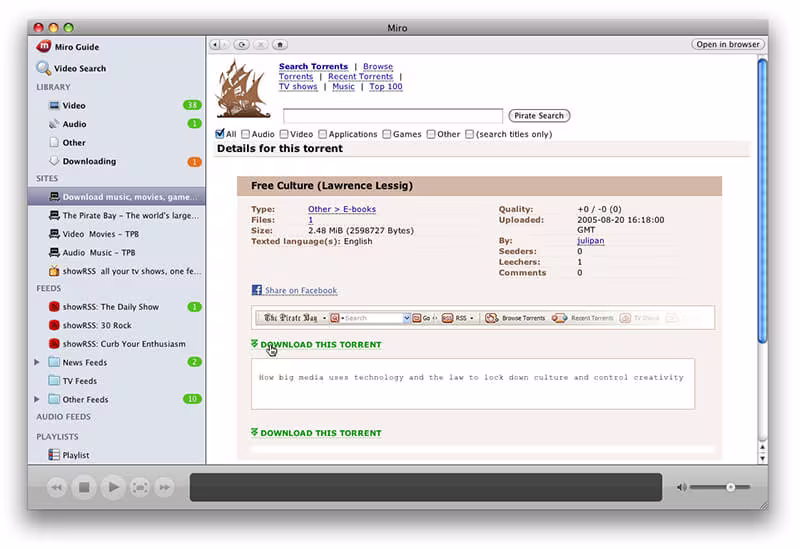Viewport: 800px width, 548px height.
Task: Open toolbar banner search dropdown arrow
Action: point(406,318)
